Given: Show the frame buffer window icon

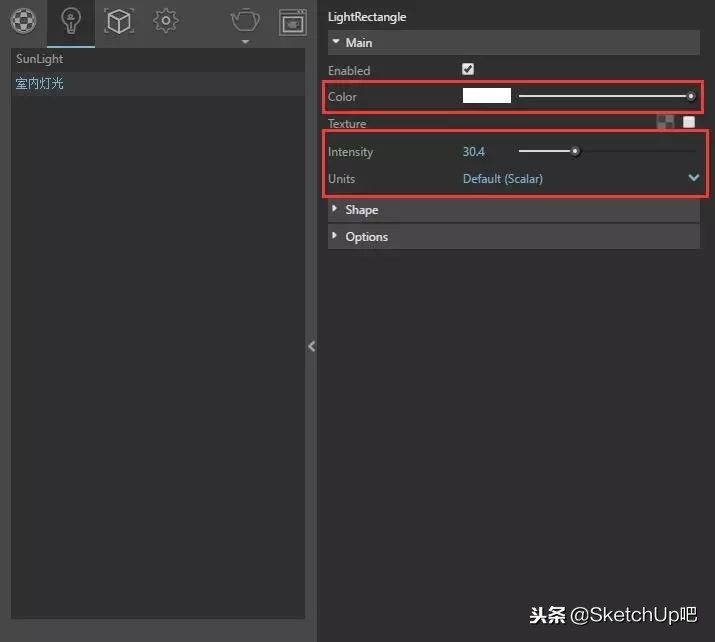Looking at the screenshot, I should pos(293,22).
